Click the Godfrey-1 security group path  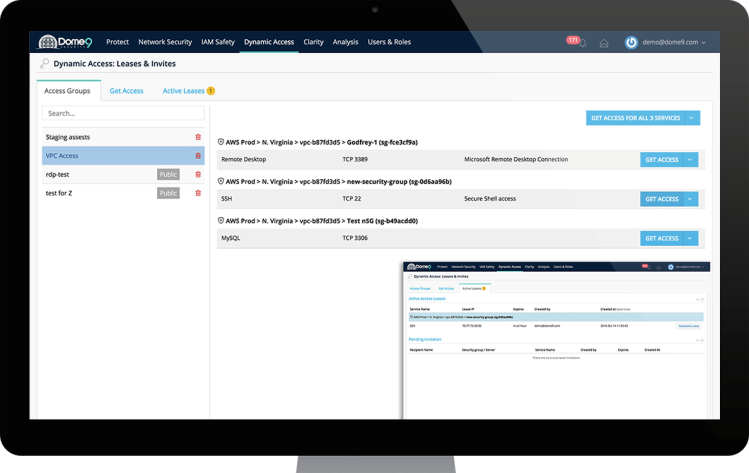321,142
